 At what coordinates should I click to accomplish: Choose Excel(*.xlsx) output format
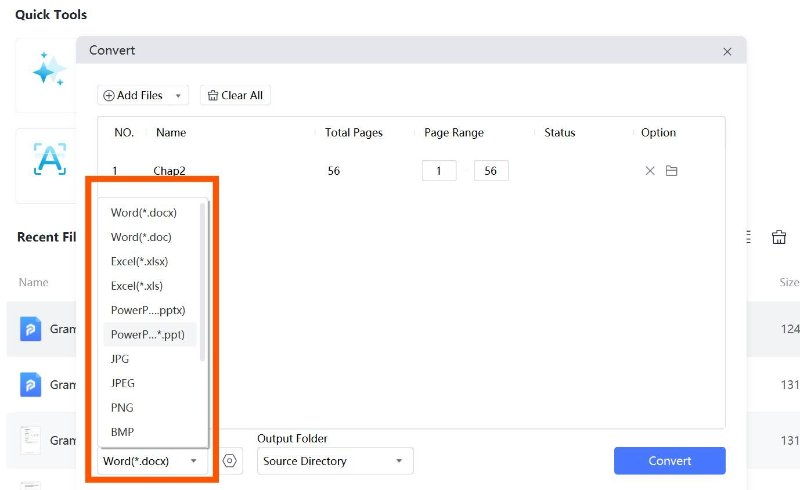(x=139, y=261)
